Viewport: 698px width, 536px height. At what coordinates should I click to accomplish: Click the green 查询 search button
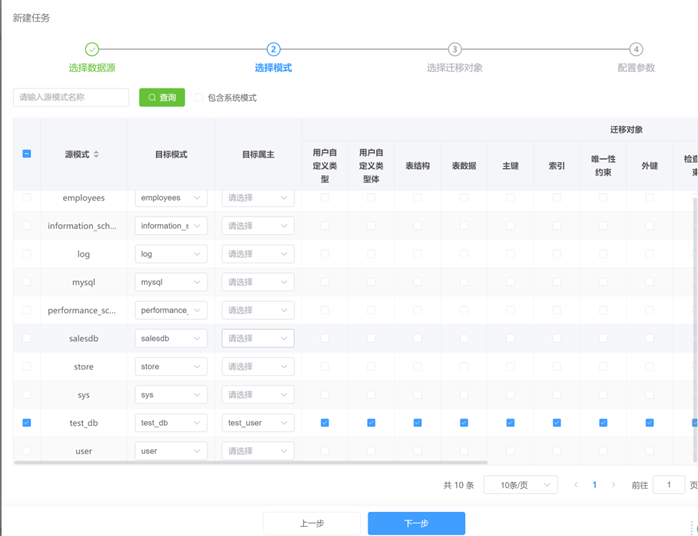[162, 97]
